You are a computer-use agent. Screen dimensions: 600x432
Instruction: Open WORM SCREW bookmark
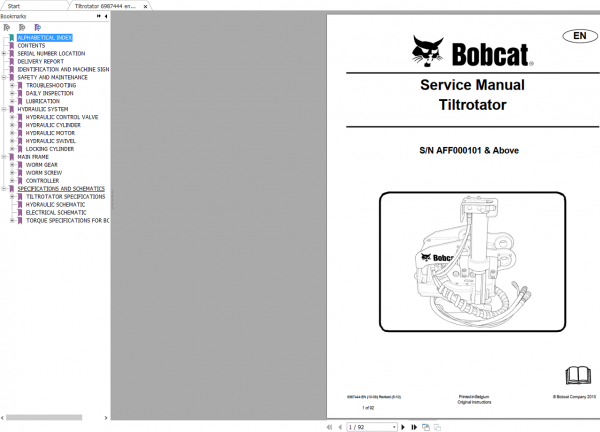(x=44, y=173)
